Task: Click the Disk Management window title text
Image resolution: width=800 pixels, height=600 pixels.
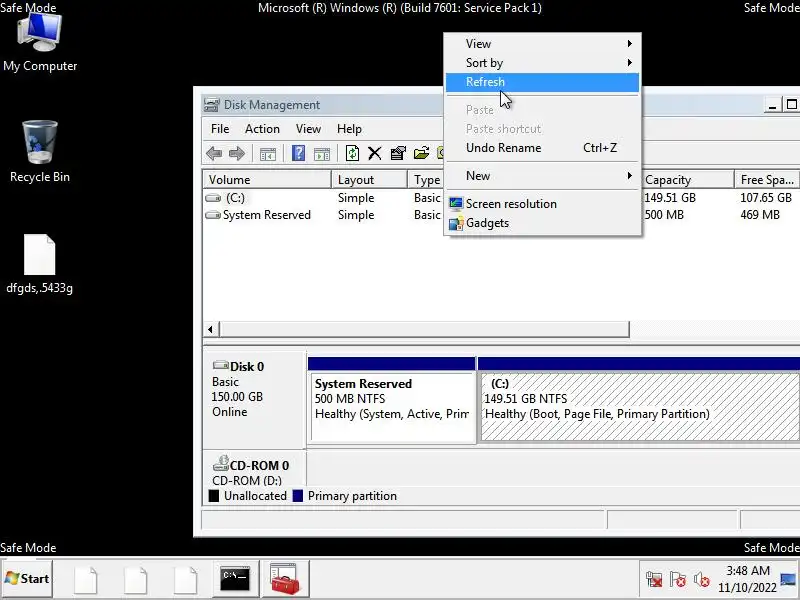Action: click(x=272, y=105)
